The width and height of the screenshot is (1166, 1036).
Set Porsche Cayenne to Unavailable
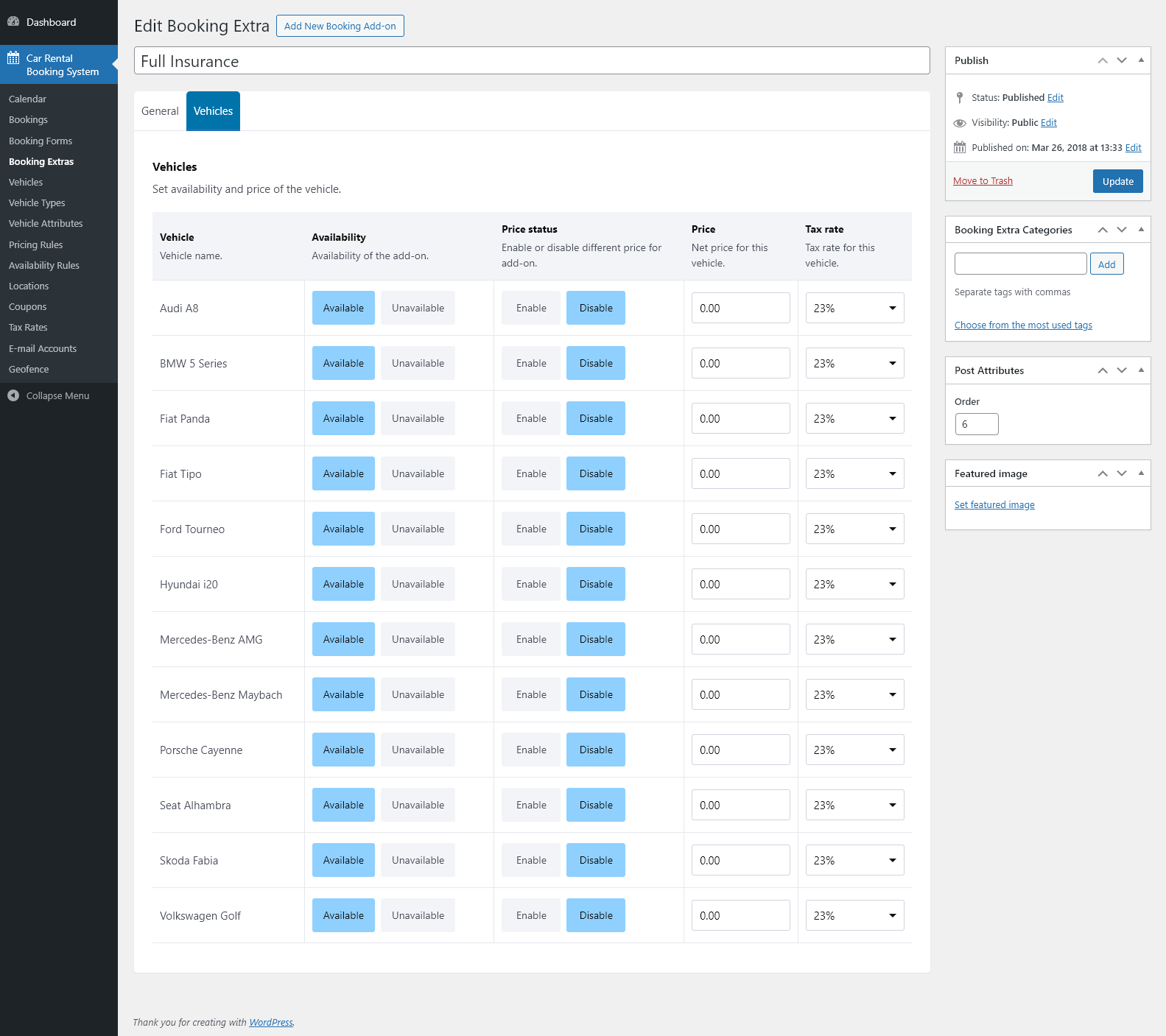pyautogui.click(x=418, y=750)
